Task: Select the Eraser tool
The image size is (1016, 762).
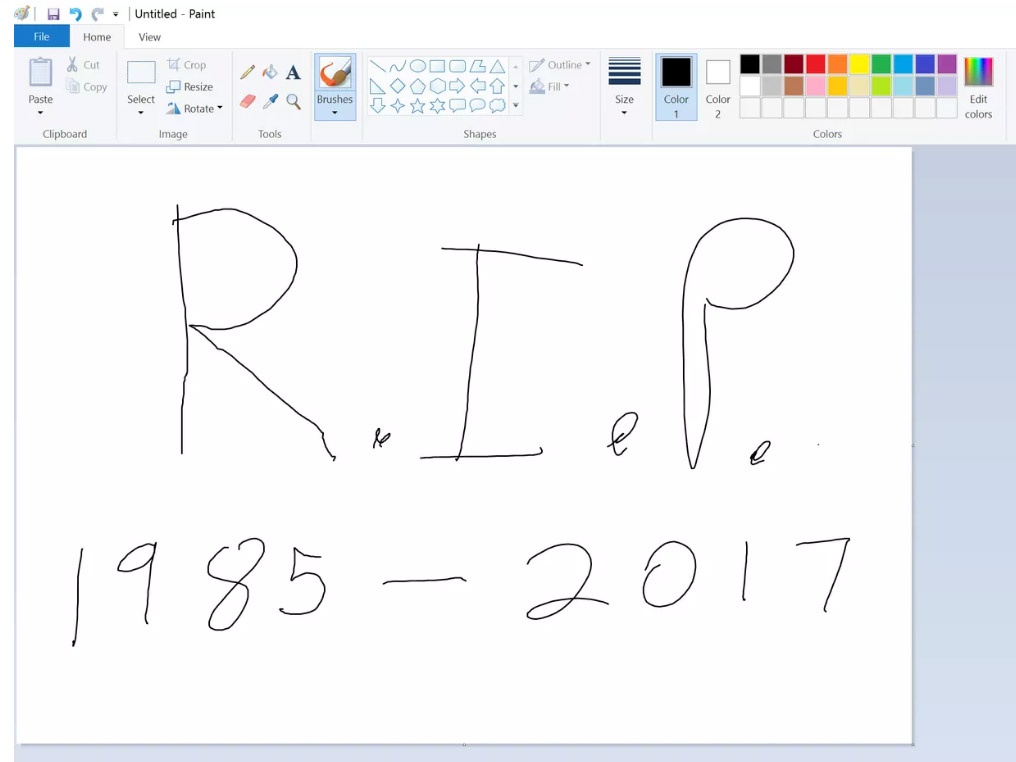Action: click(248, 99)
